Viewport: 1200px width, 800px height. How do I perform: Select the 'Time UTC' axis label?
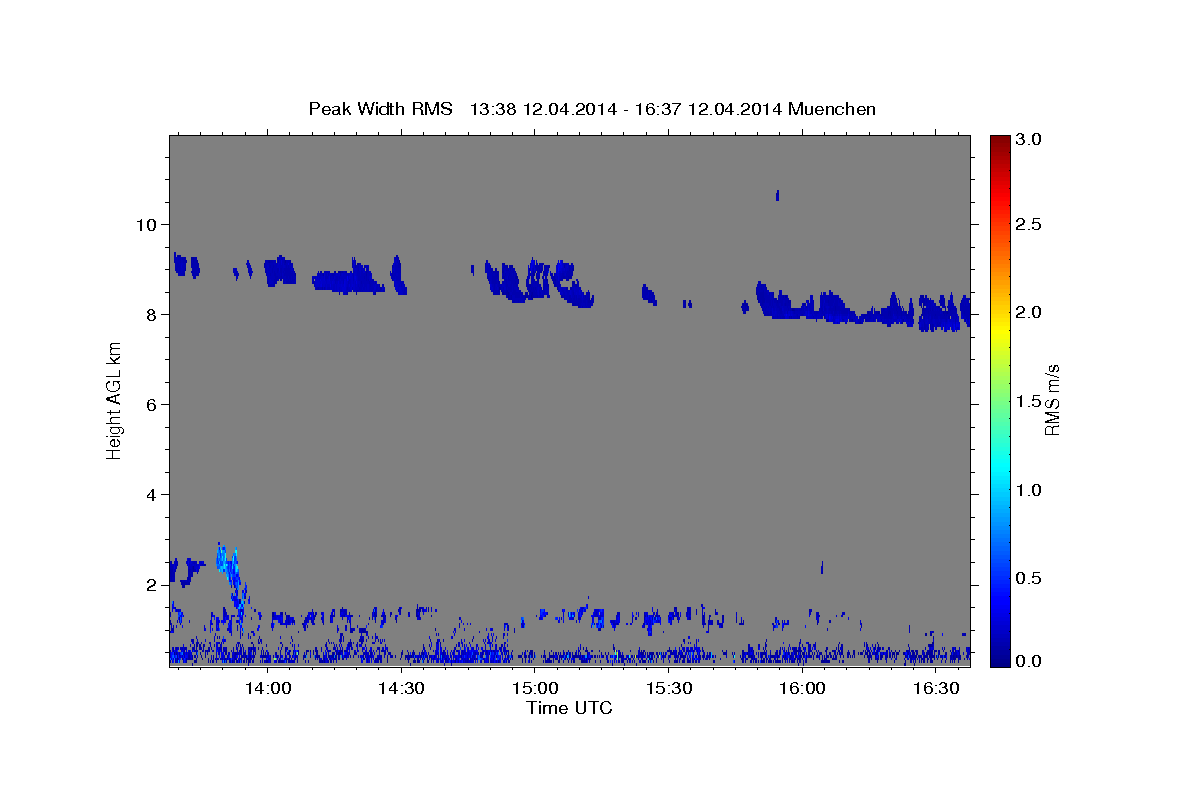pos(569,708)
